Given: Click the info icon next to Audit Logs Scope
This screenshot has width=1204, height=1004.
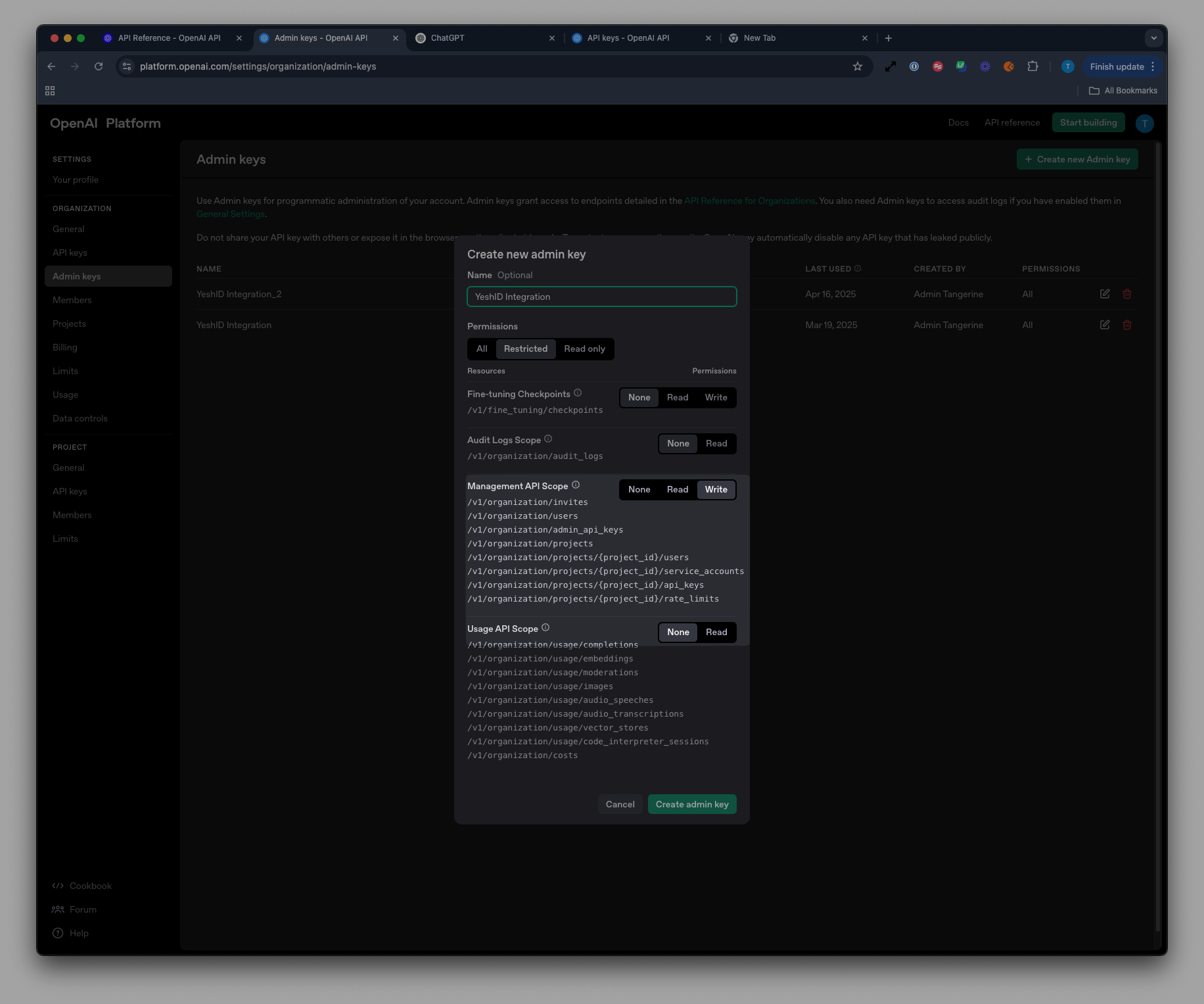Looking at the screenshot, I should [x=548, y=439].
